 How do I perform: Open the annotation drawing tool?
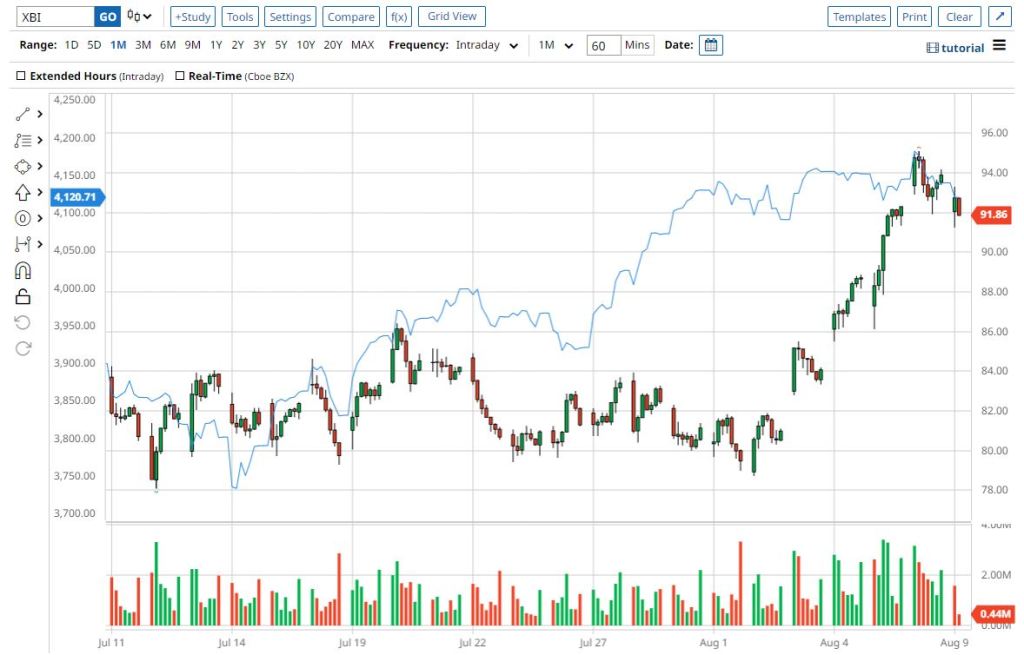tap(22, 139)
